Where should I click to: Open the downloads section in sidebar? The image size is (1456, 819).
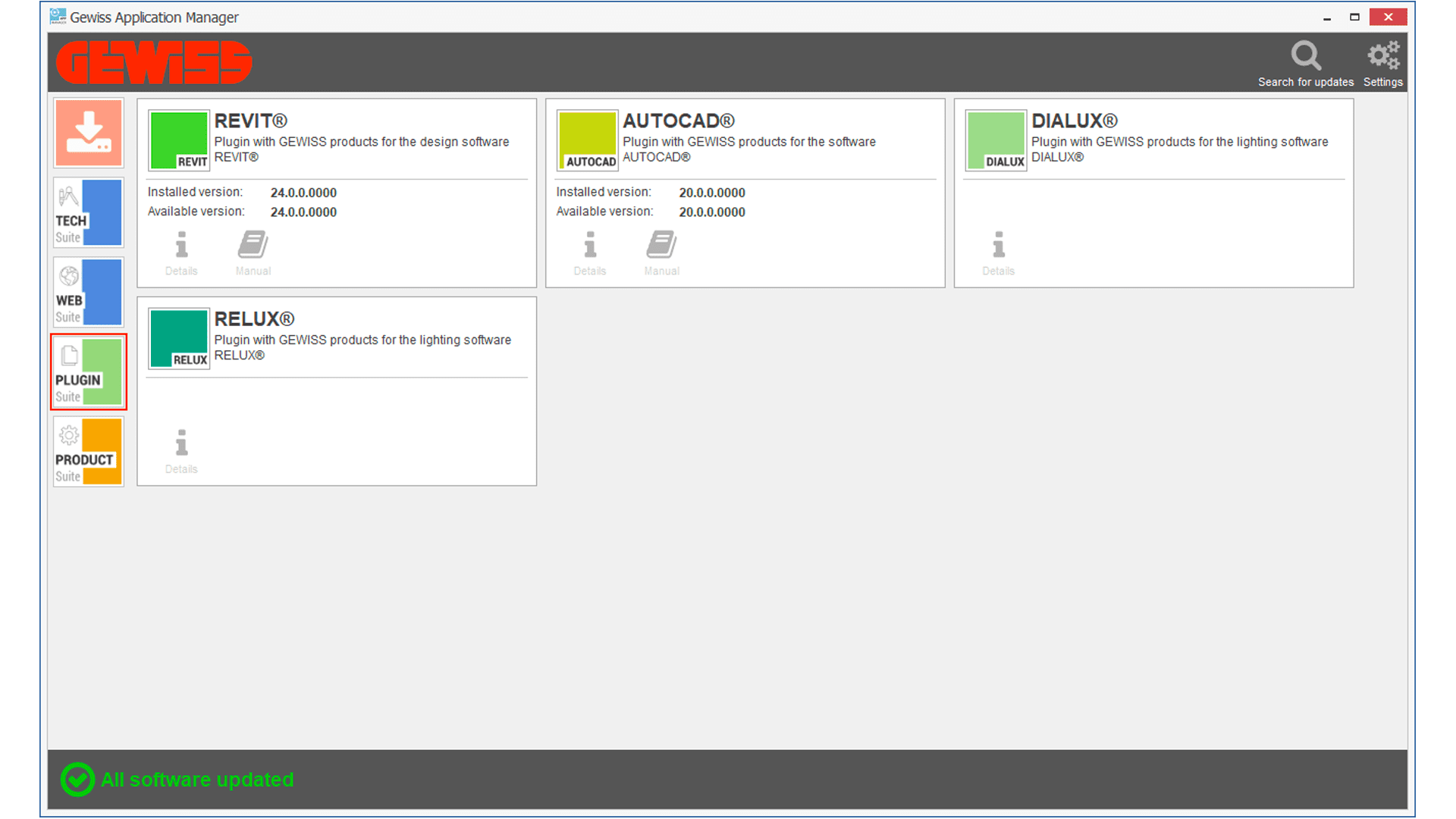[89, 133]
